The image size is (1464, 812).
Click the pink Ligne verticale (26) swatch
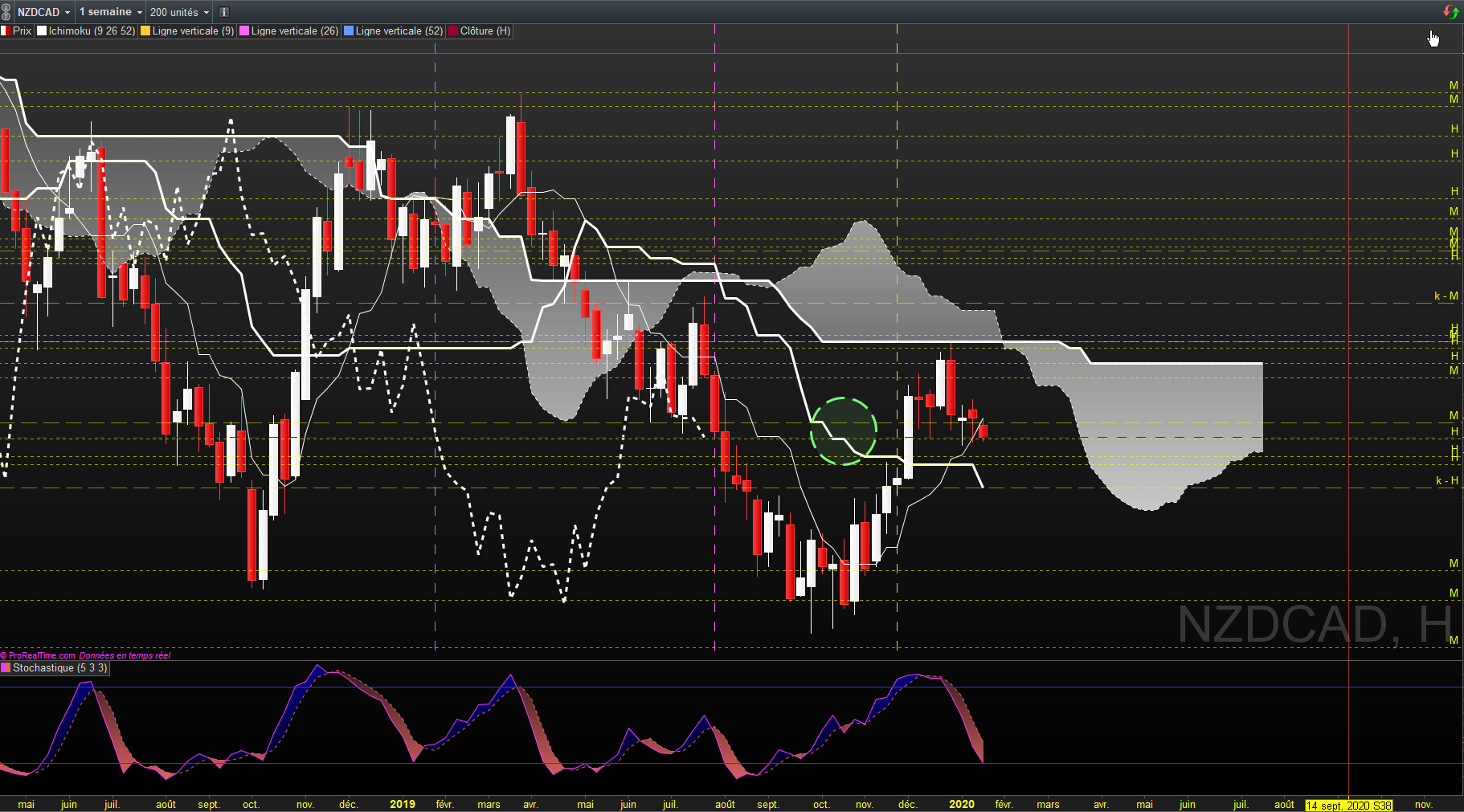[x=244, y=31]
